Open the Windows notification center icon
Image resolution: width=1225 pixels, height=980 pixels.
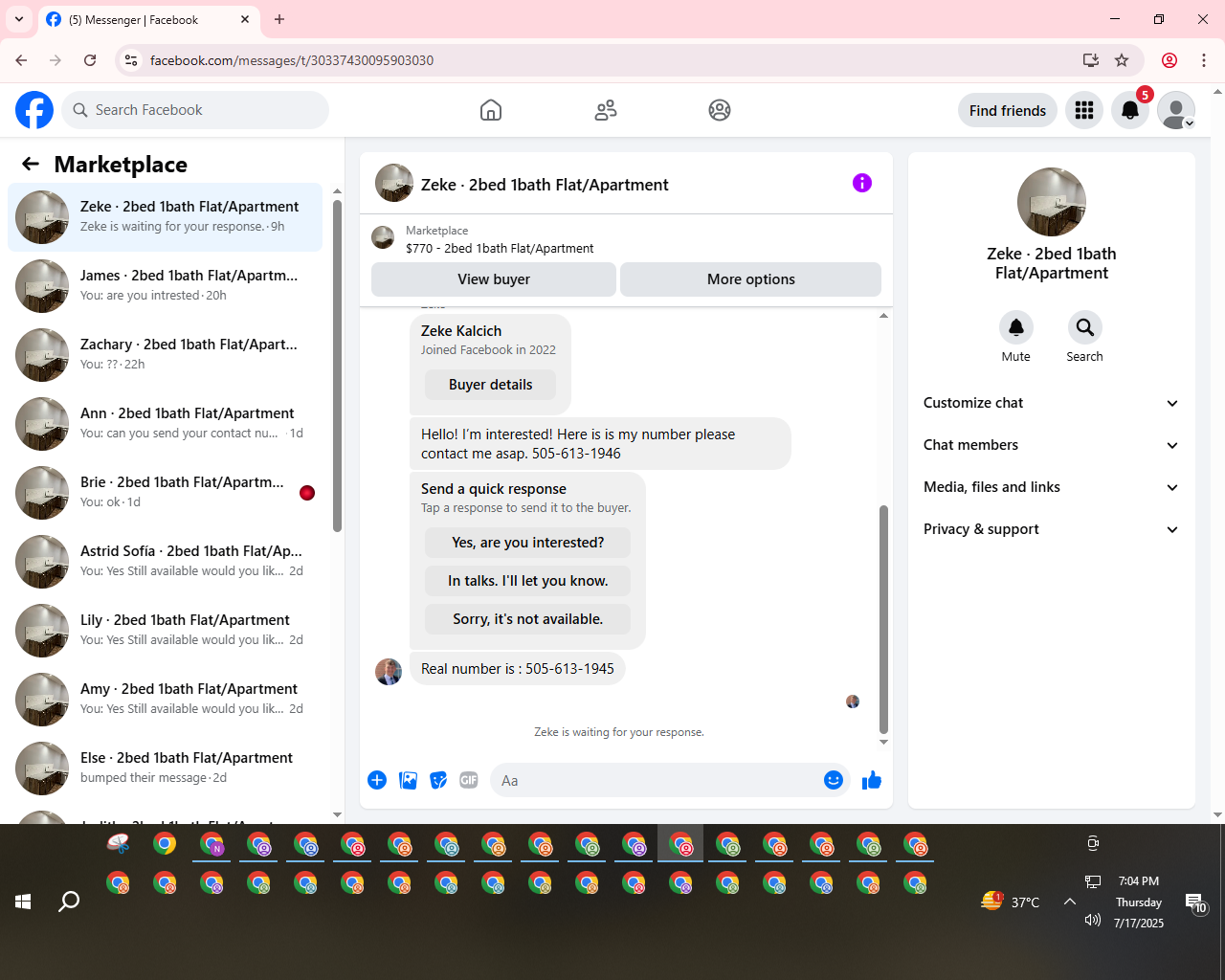[x=1195, y=902]
